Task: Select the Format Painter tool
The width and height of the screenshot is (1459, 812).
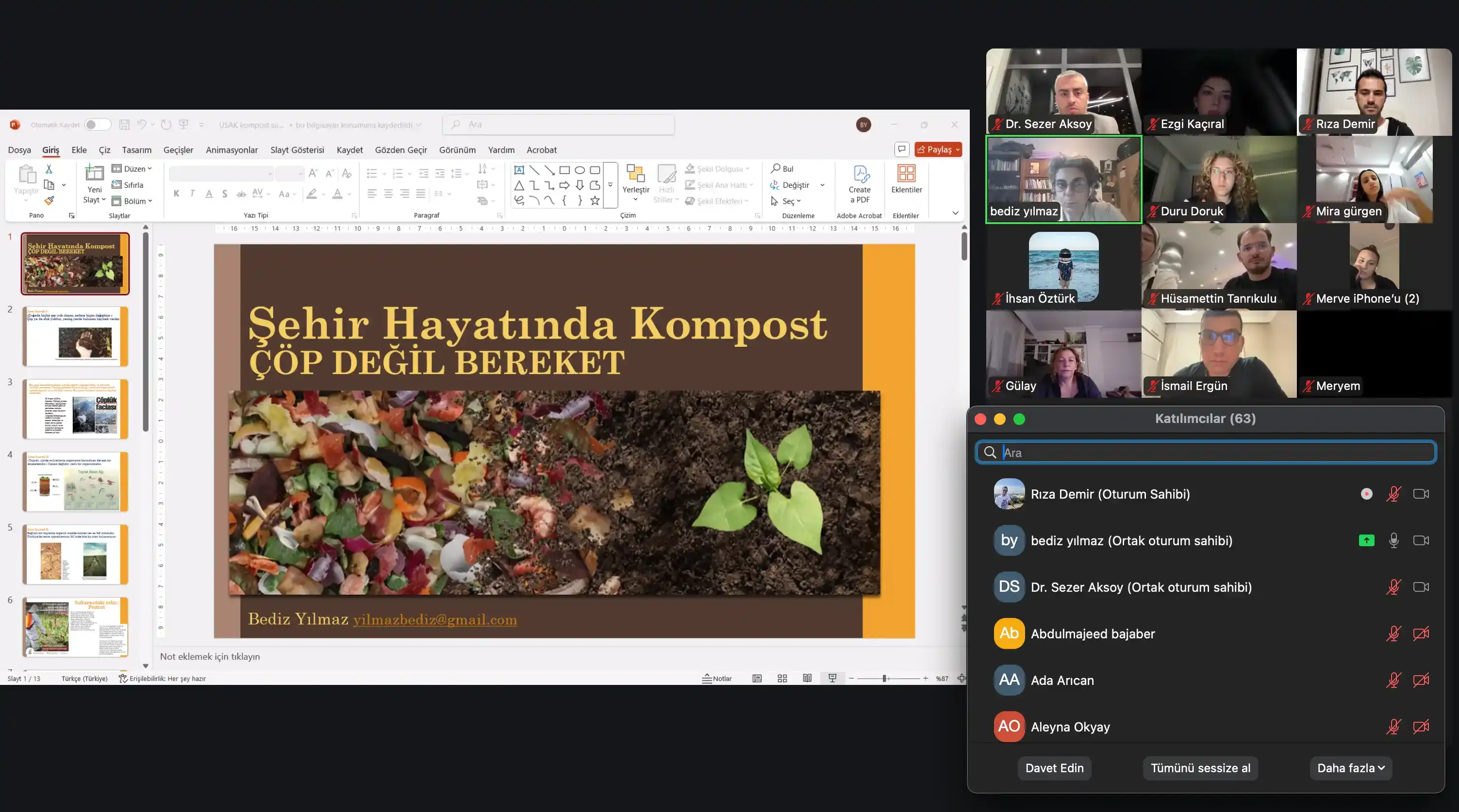Action: (50, 201)
